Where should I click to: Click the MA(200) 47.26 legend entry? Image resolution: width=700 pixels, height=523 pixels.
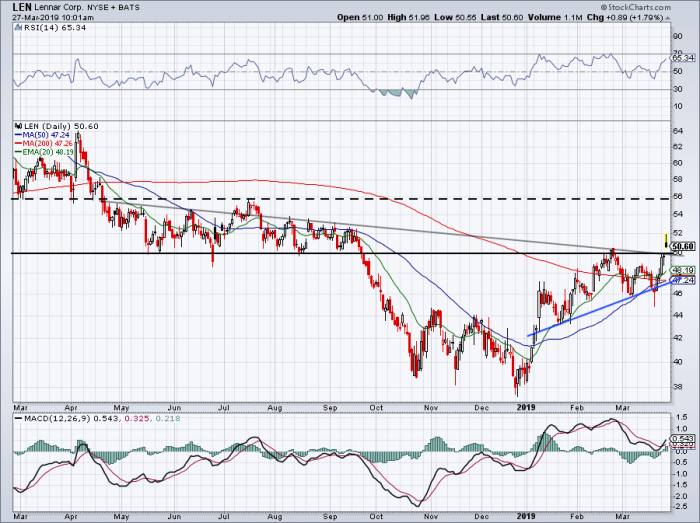pyautogui.click(x=46, y=143)
